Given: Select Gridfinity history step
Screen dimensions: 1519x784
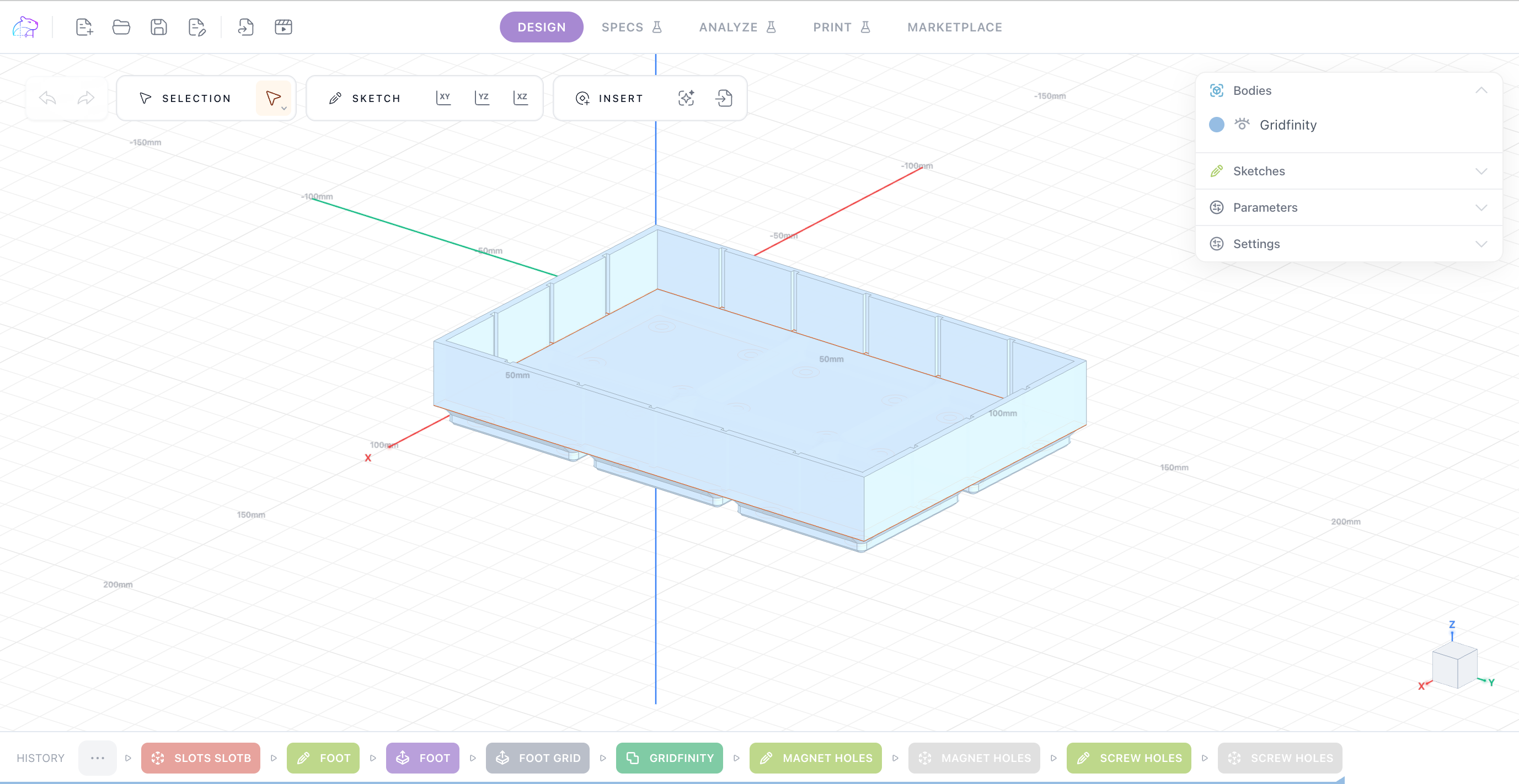Looking at the screenshot, I should [x=669, y=758].
